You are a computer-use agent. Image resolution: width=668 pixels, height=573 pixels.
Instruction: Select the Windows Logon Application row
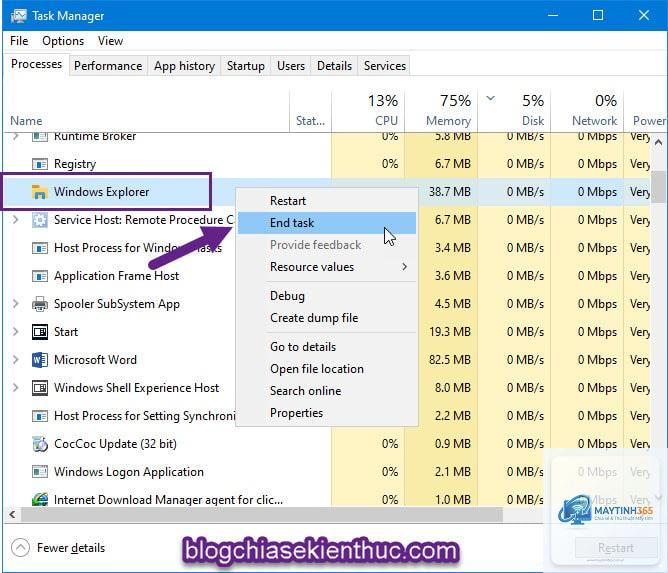point(327,472)
